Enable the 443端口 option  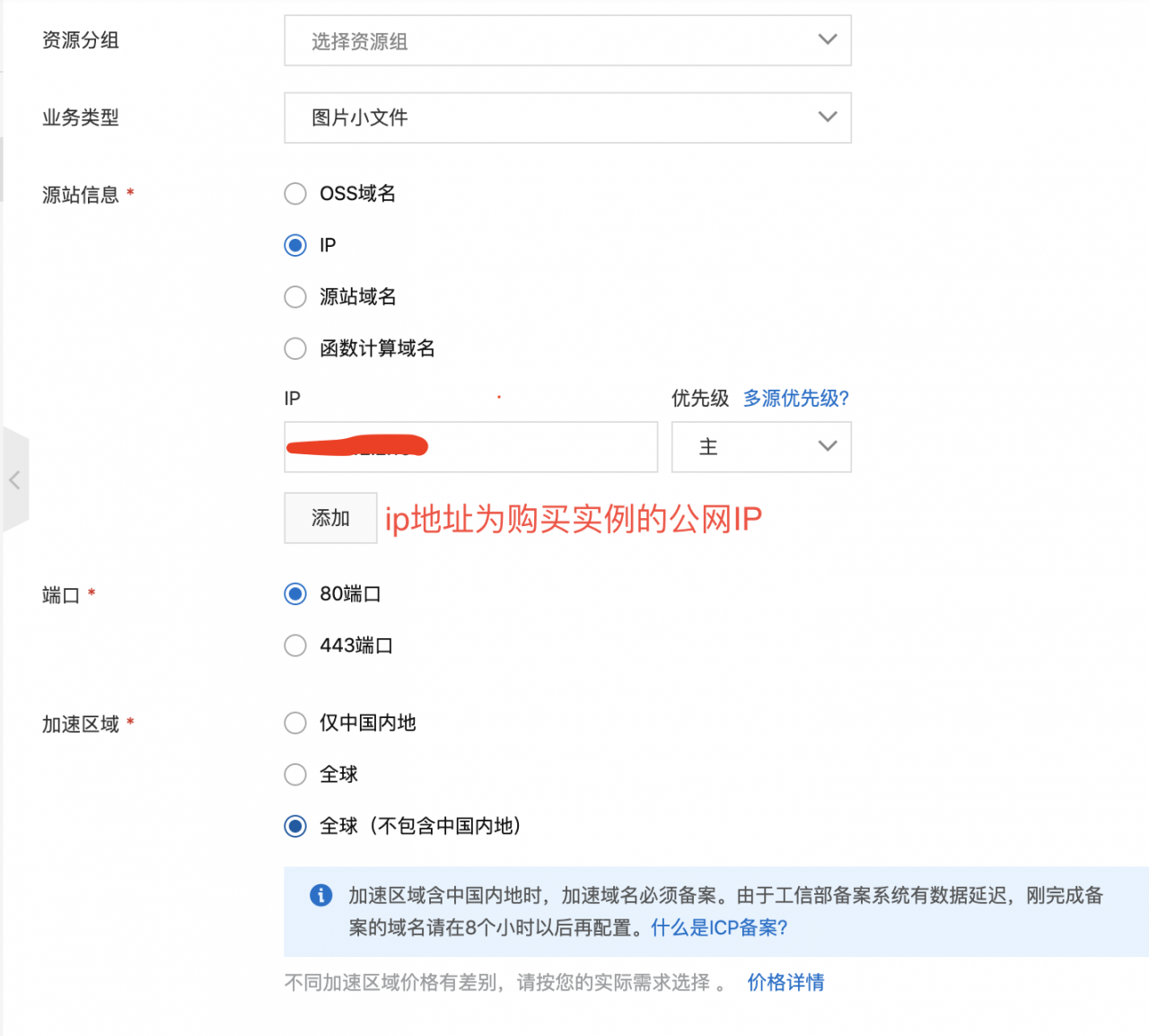(295, 645)
